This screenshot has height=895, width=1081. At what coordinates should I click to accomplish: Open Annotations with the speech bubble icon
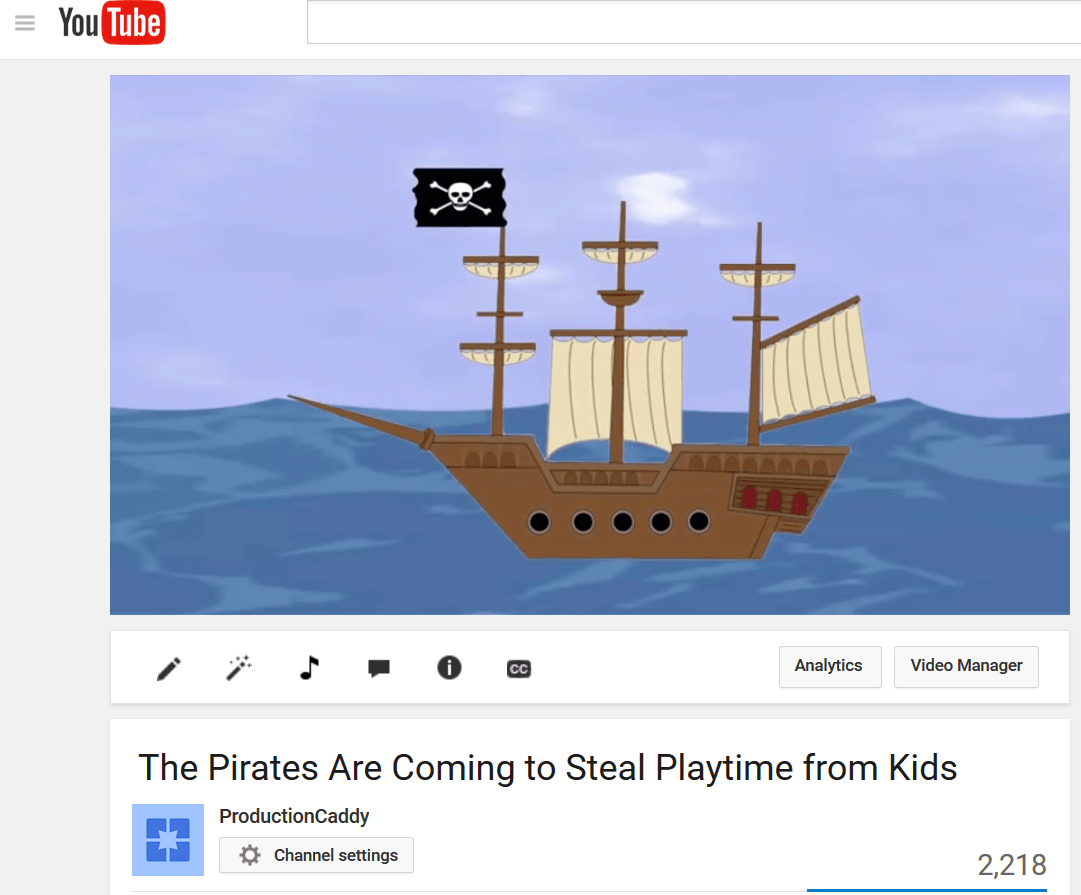point(379,668)
